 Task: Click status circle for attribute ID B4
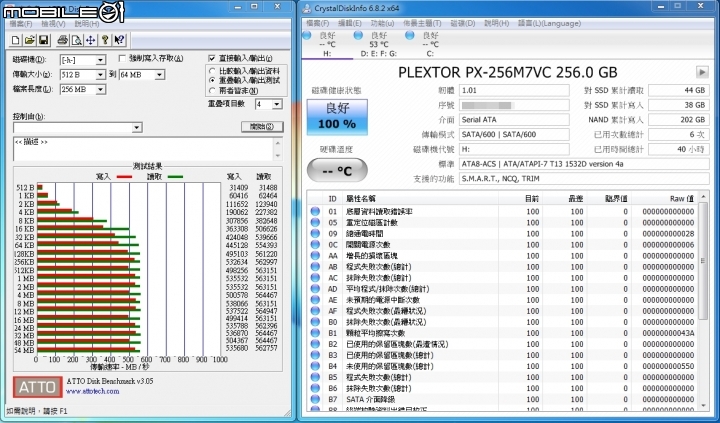click(x=315, y=366)
